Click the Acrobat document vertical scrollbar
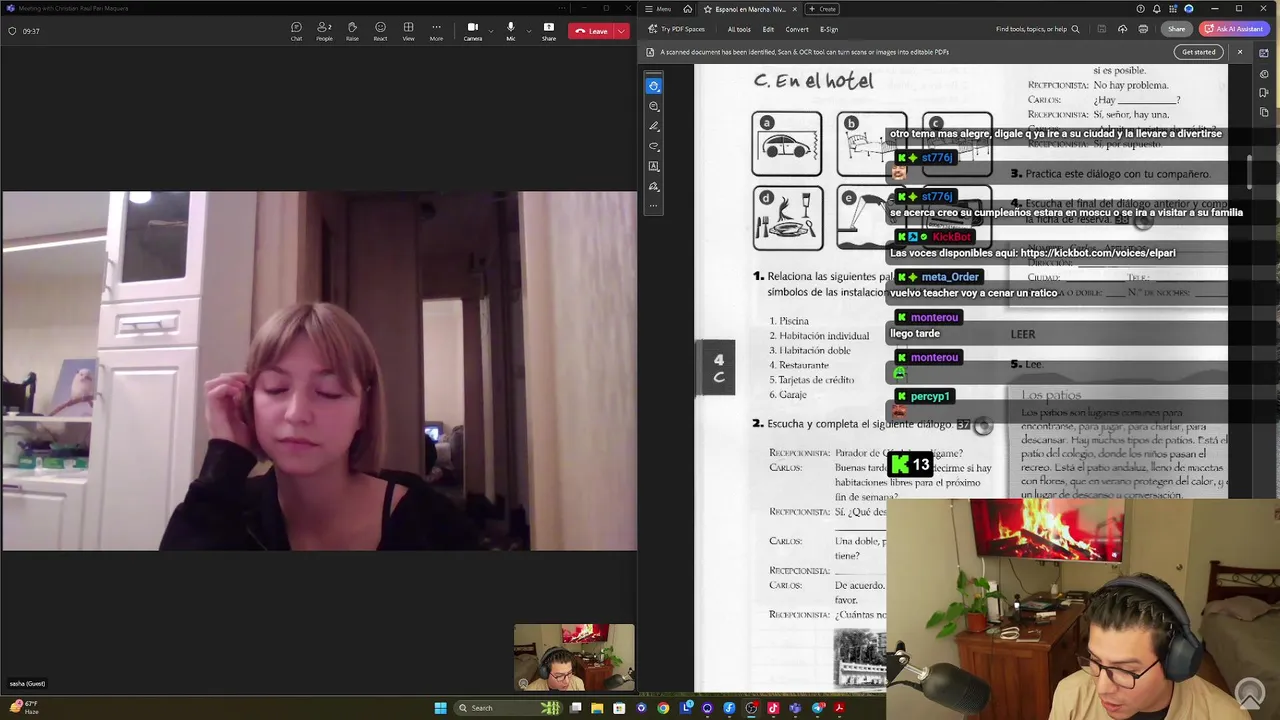This screenshot has height=720, width=1280. [1250, 170]
